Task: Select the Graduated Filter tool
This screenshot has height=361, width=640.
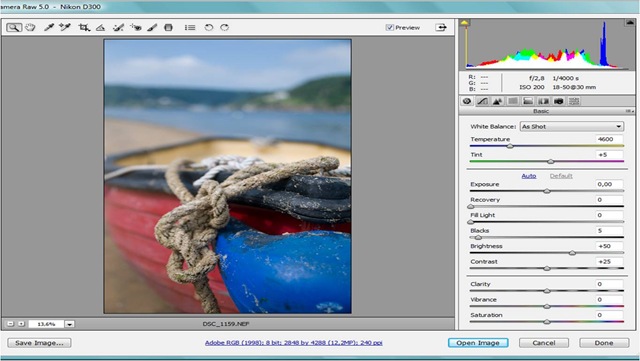Action: tap(168, 27)
